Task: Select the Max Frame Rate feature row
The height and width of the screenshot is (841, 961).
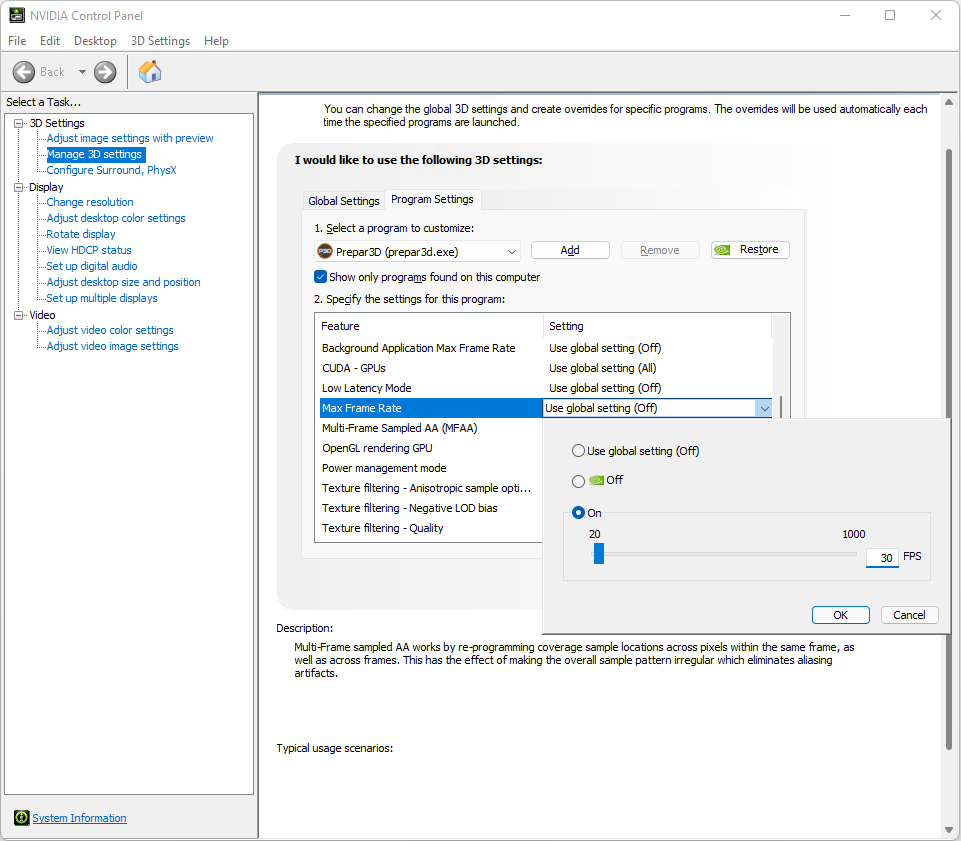Action: [x=431, y=408]
